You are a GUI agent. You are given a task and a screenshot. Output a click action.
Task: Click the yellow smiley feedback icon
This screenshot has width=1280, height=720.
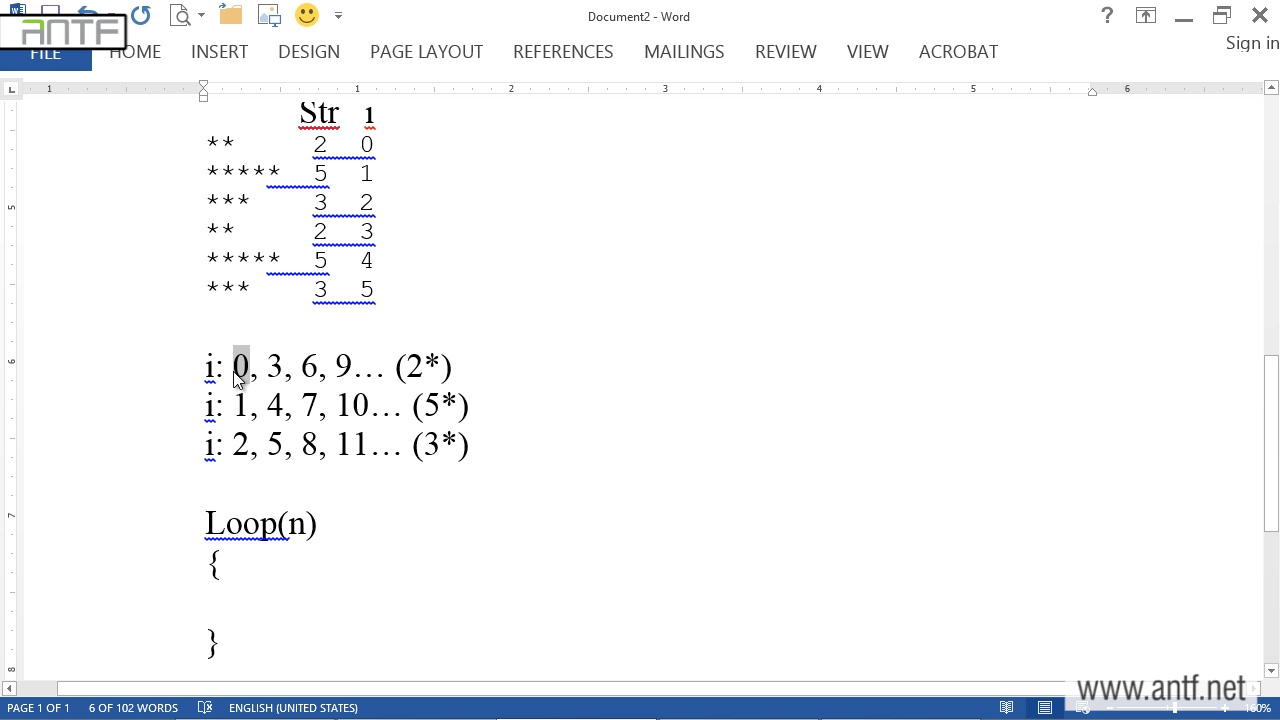click(307, 16)
